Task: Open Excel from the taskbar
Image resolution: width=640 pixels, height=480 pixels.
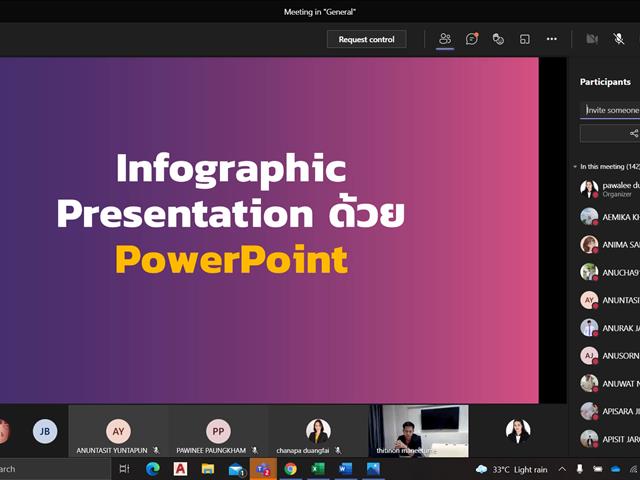Action: coord(318,469)
